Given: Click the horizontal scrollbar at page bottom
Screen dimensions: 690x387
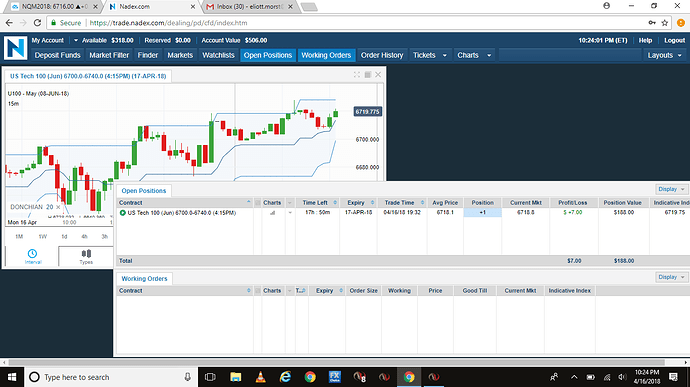Looking at the screenshot, I should (x=345, y=362).
